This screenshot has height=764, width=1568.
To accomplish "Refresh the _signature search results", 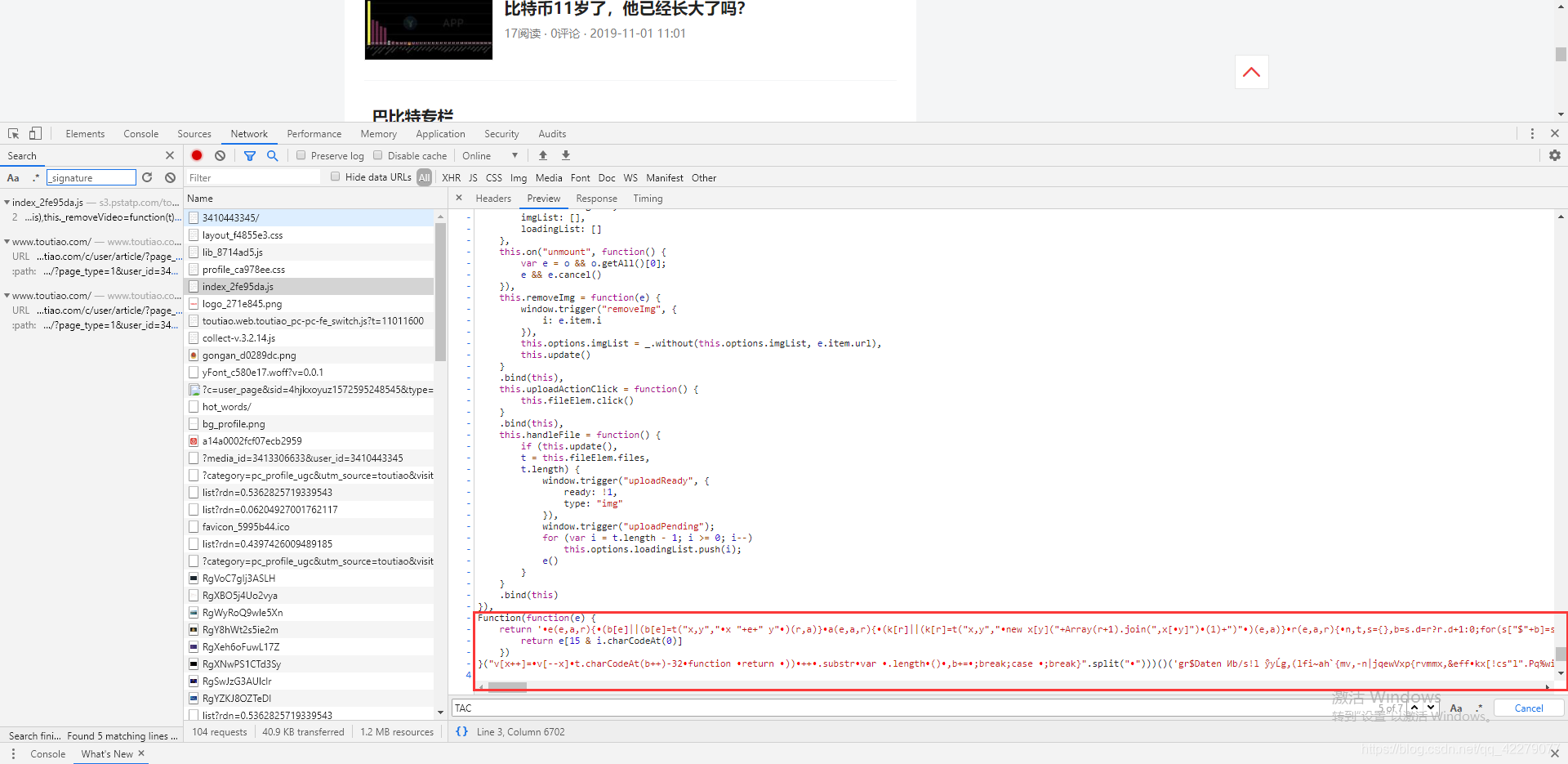I will coord(147,177).
